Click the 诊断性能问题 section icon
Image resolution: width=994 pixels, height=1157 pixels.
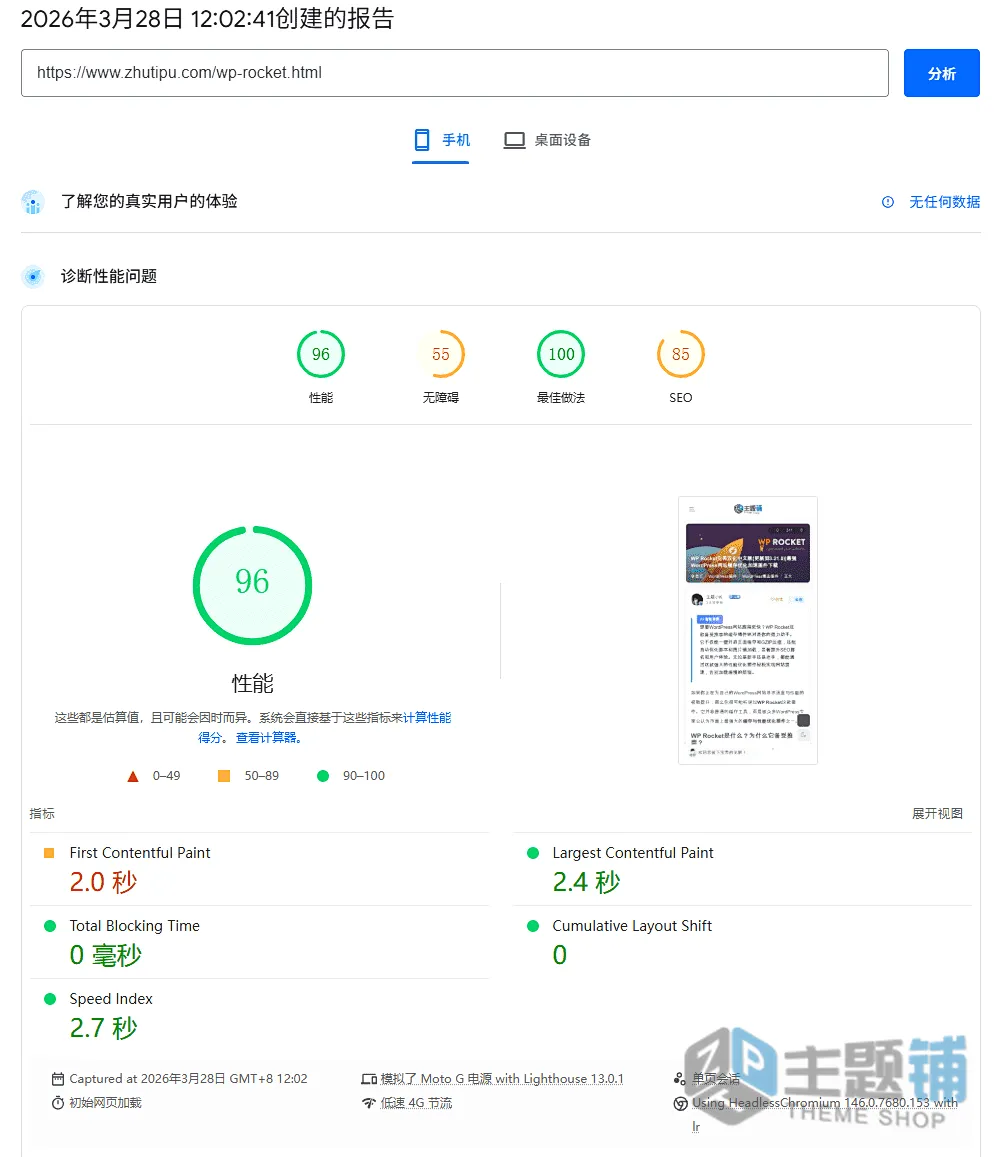tap(32, 276)
